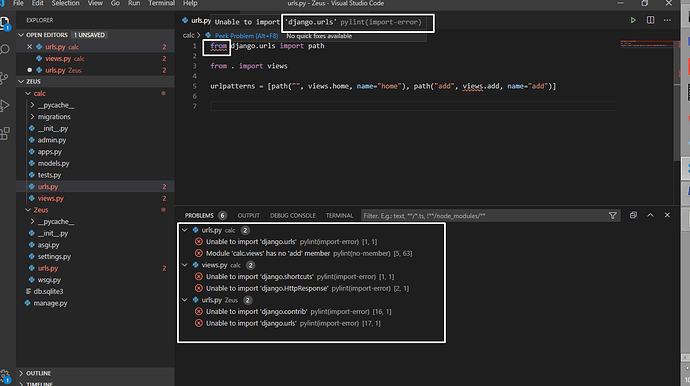Open the Search view in activity bar

pyautogui.click(x=5, y=50)
